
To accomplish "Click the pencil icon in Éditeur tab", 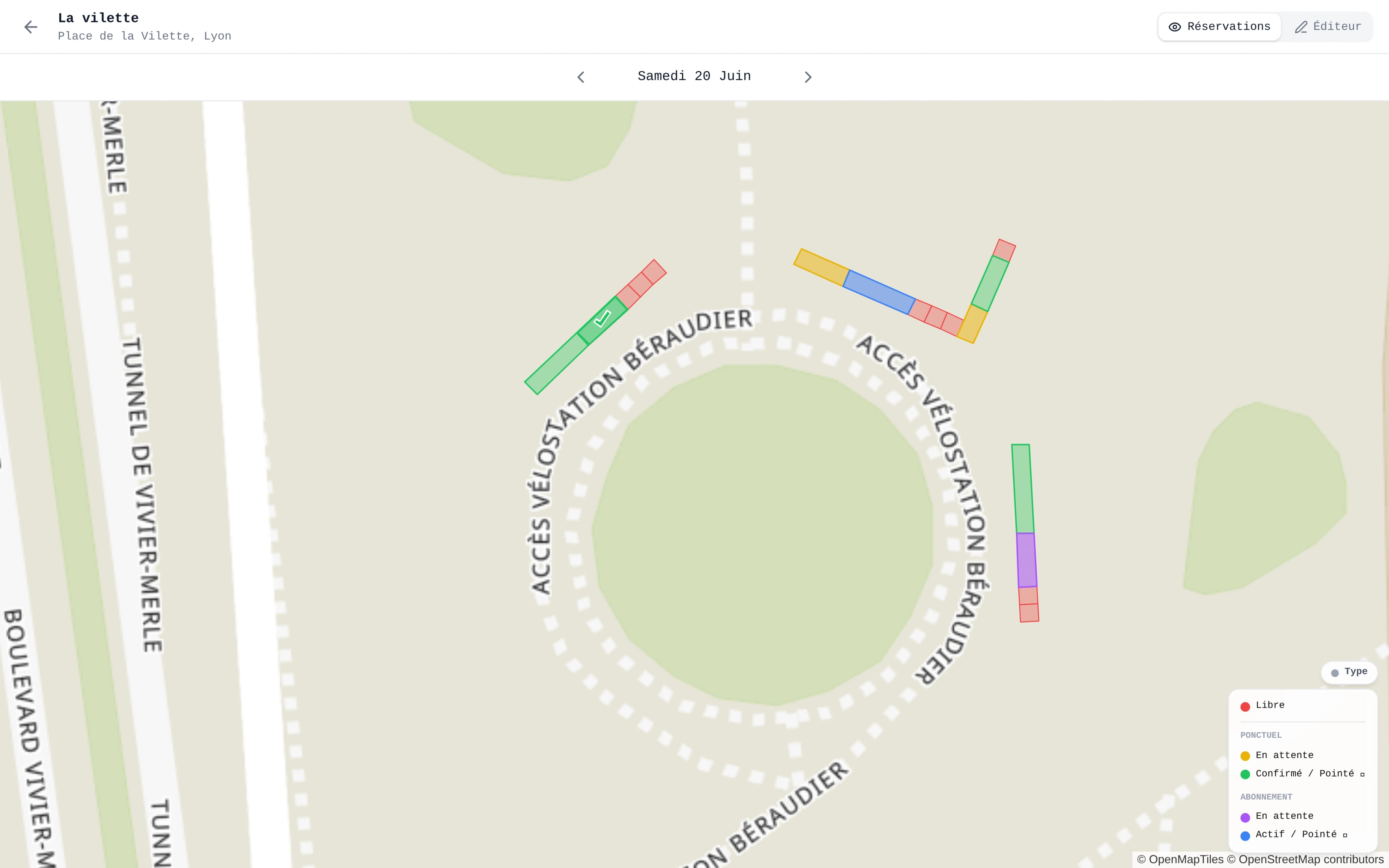I will coord(1301,27).
